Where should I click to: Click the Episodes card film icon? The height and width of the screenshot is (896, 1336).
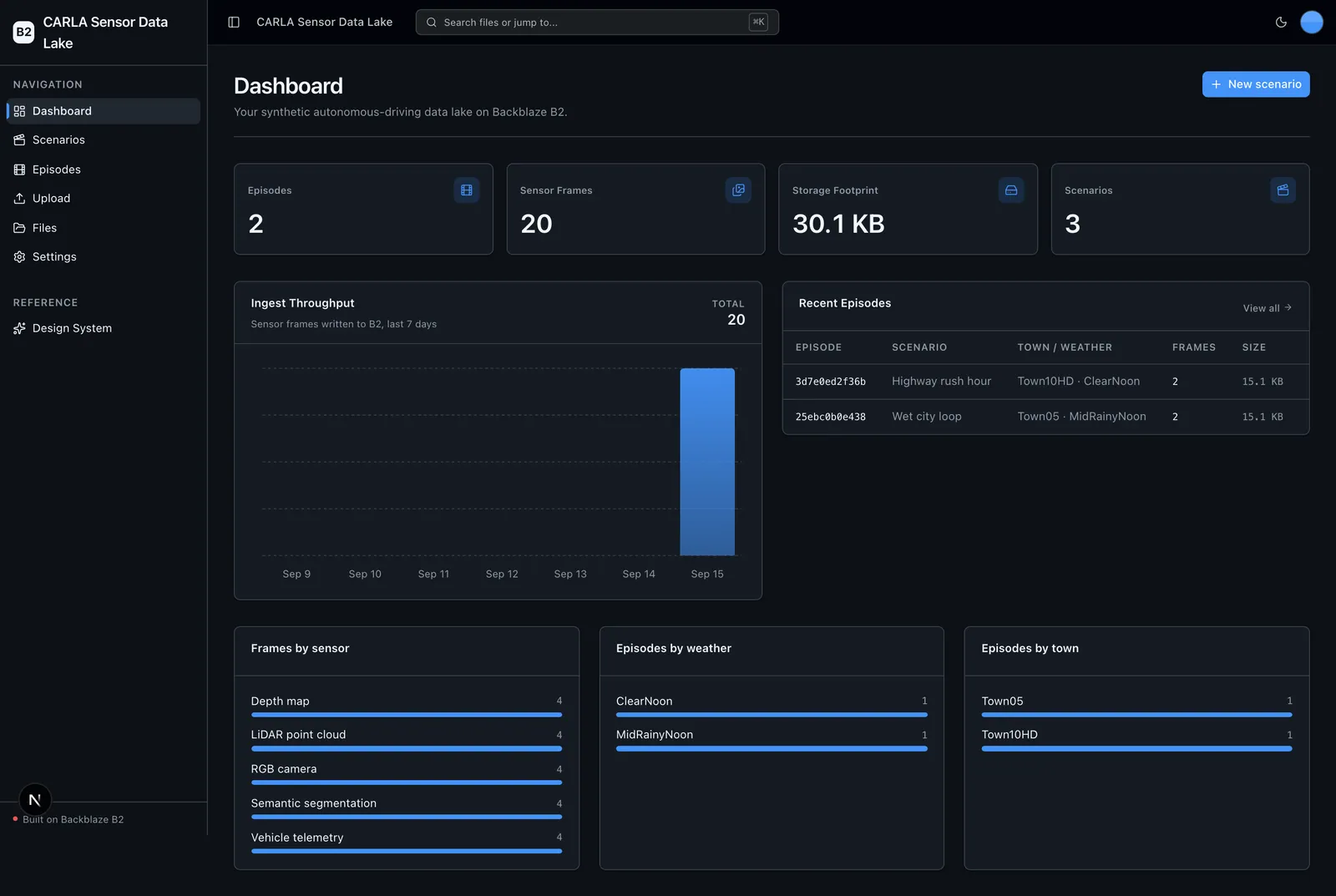(467, 190)
